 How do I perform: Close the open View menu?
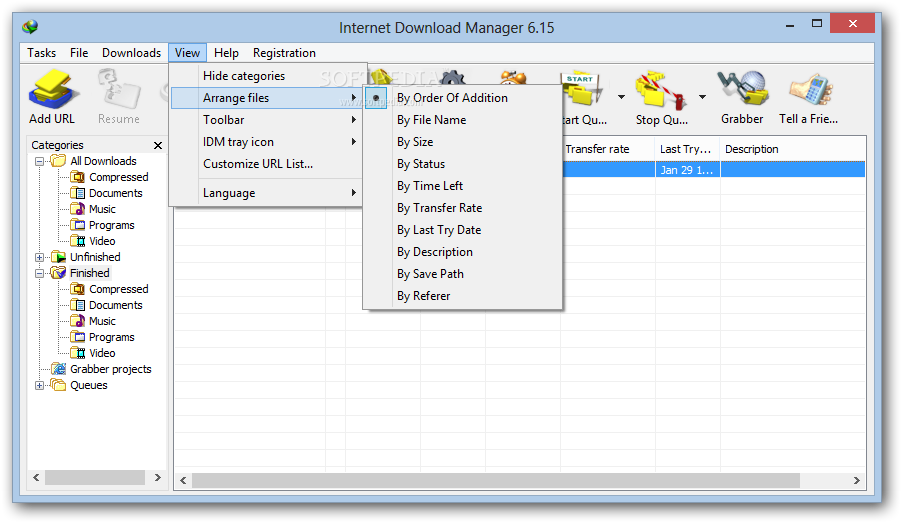pyautogui.click(x=188, y=53)
